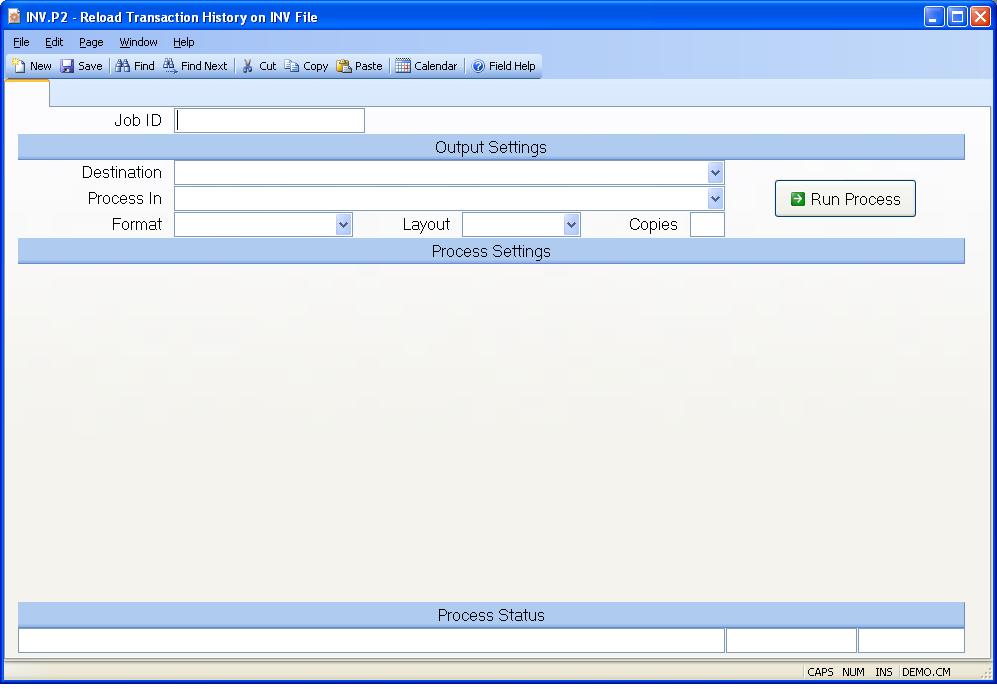
Task: Expand the Process In dropdown
Action: (x=715, y=199)
